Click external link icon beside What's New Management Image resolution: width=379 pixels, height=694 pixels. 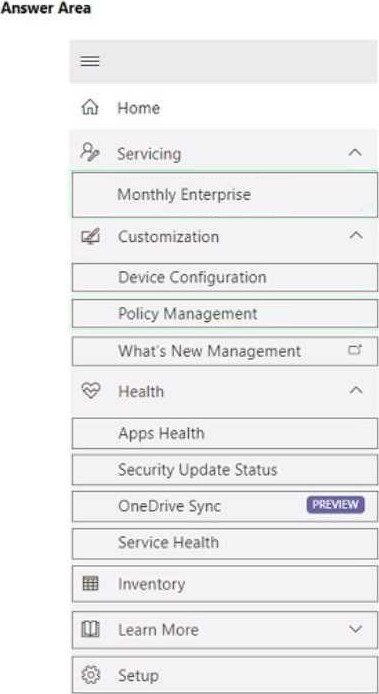355,350
